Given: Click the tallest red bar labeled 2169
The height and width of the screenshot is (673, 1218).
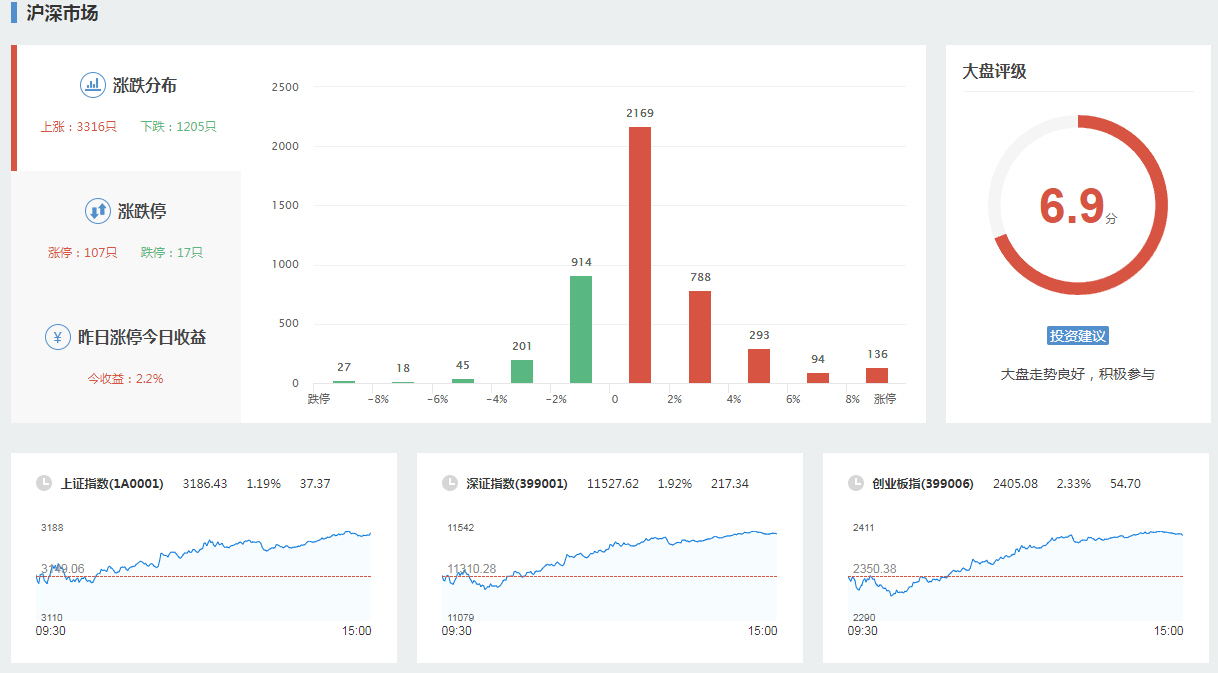Looking at the screenshot, I should pyautogui.click(x=640, y=255).
